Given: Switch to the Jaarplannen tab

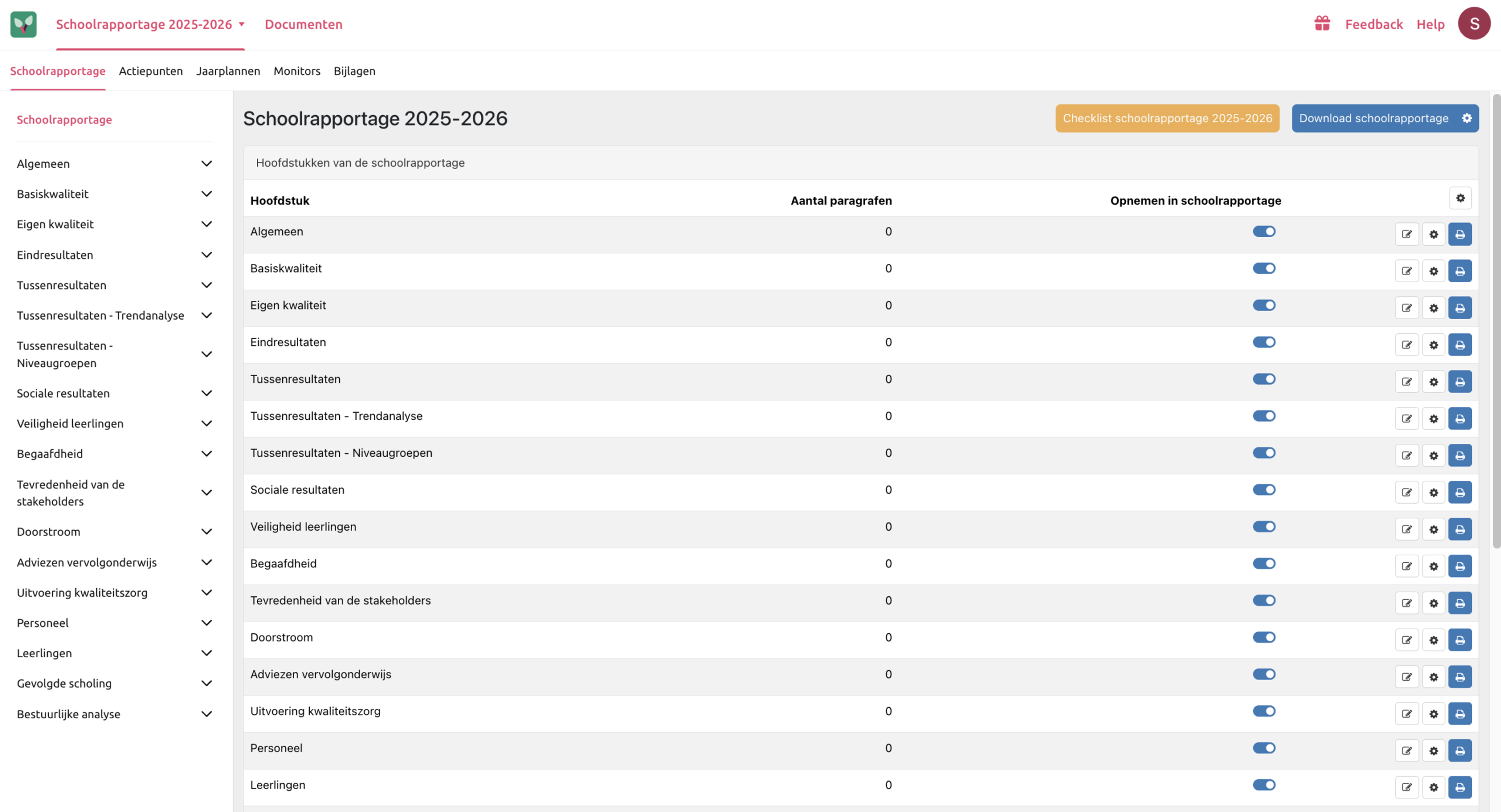Looking at the screenshot, I should 228,71.
